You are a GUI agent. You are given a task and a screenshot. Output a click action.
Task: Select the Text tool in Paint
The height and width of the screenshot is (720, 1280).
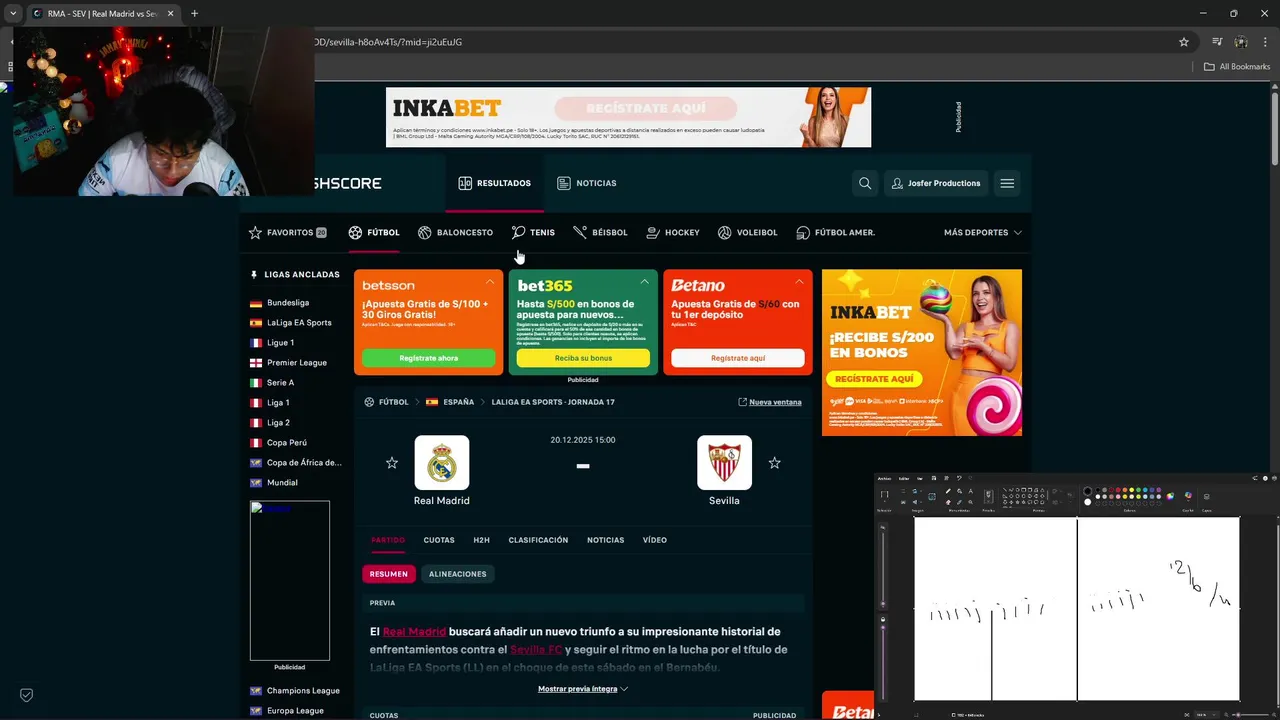pyautogui.click(x=970, y=491)
